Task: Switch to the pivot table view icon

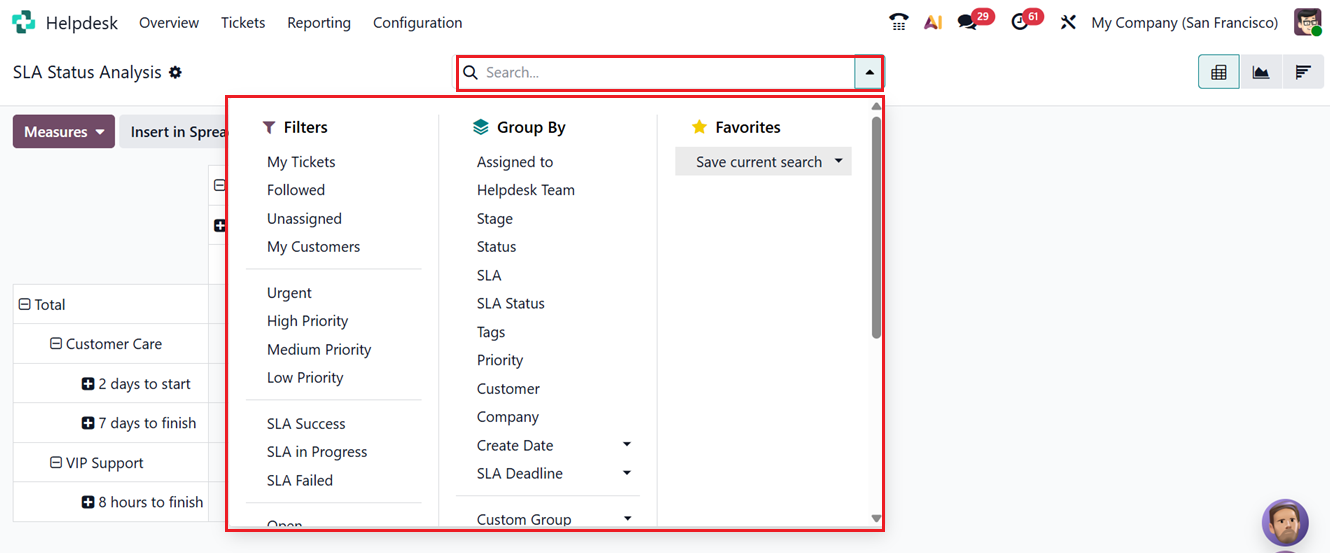Action: (x=1218, y=72)
